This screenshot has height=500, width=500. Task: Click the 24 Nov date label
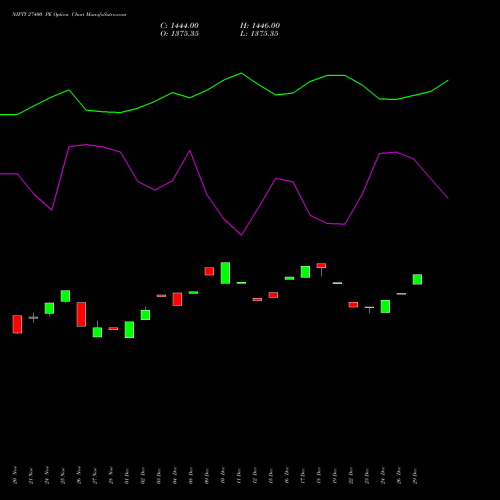(x=47, y=475)
